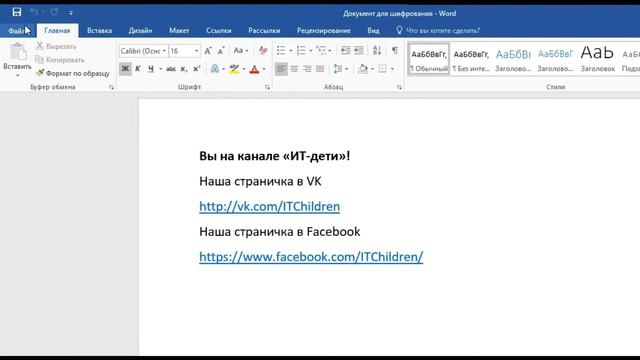Click the numbered list icon
This screenshot has height=360, width=640.
[x=302, y=51]
